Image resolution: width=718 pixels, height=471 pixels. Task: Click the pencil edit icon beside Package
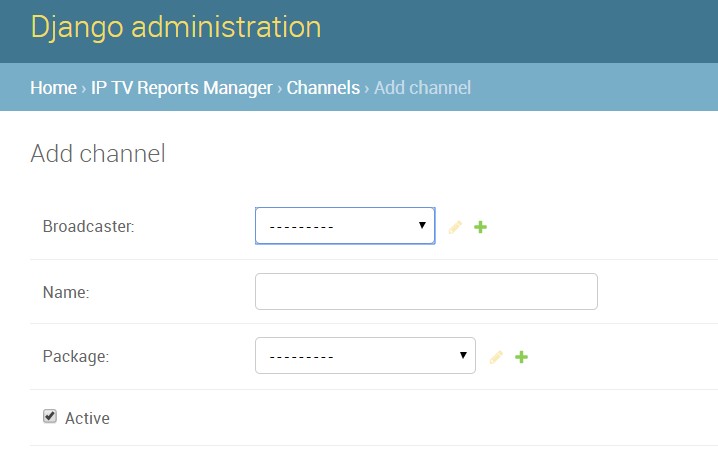(x=496, y=357)
